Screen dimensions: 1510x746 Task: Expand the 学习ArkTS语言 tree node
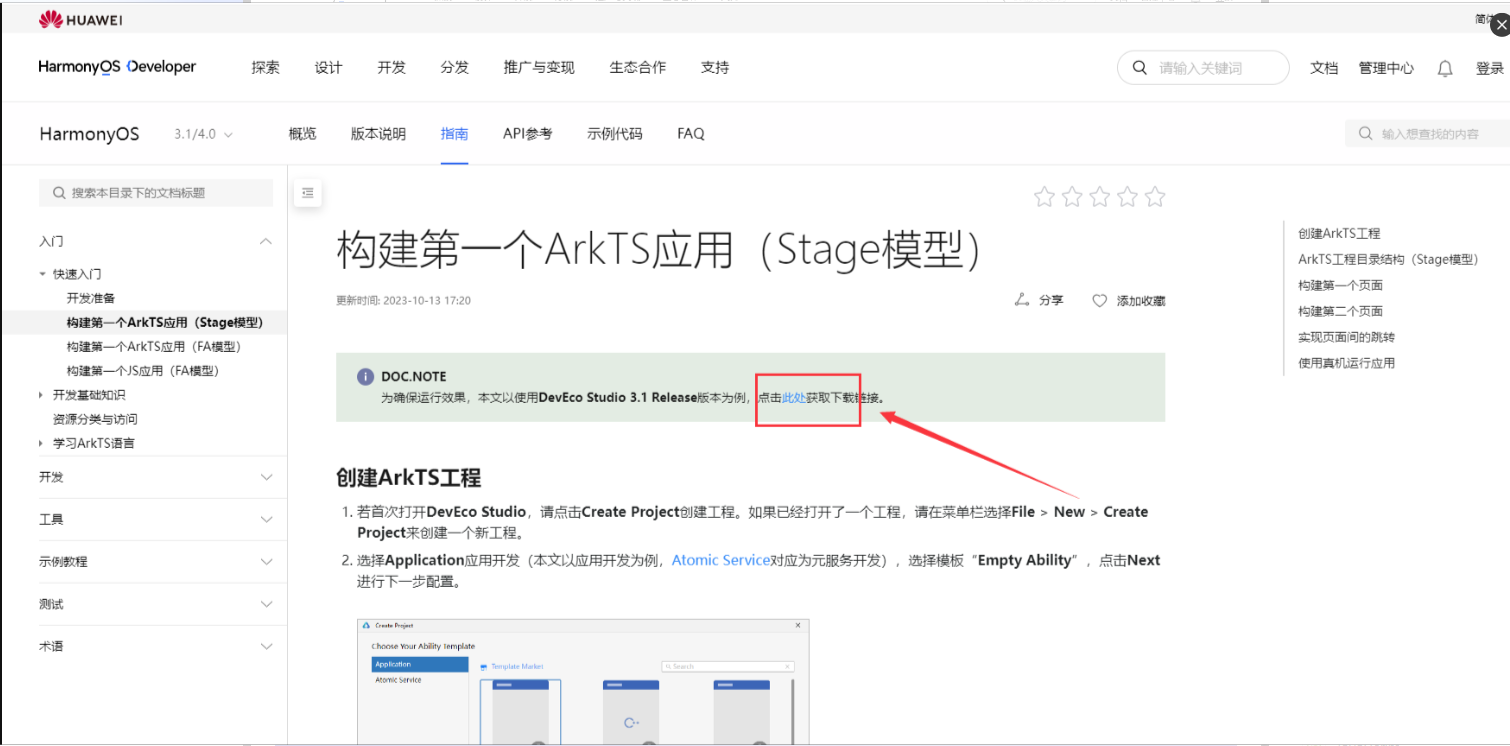(42, 443)
